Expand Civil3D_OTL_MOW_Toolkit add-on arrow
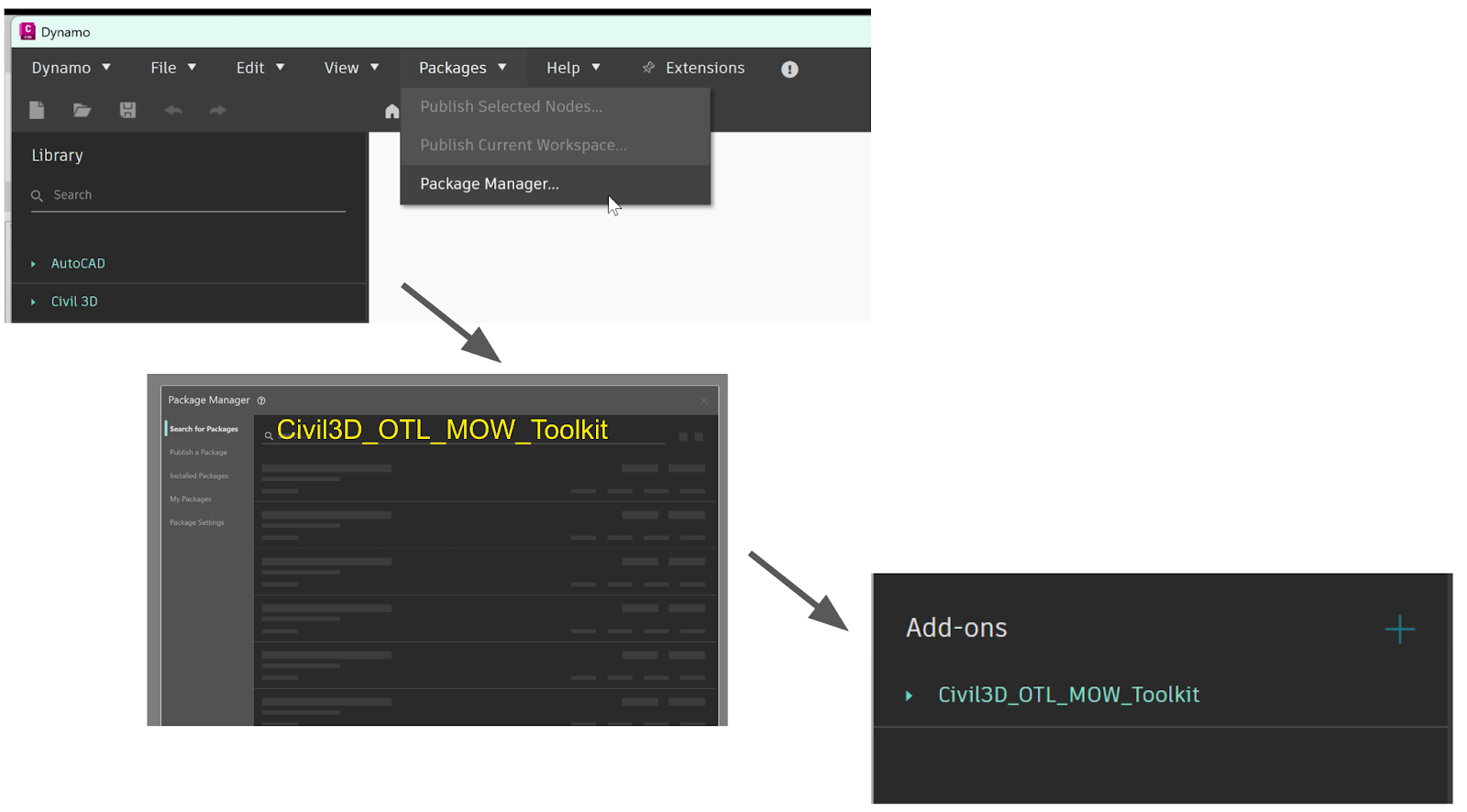The image size is (1467, 812). [x=909, y=696]
